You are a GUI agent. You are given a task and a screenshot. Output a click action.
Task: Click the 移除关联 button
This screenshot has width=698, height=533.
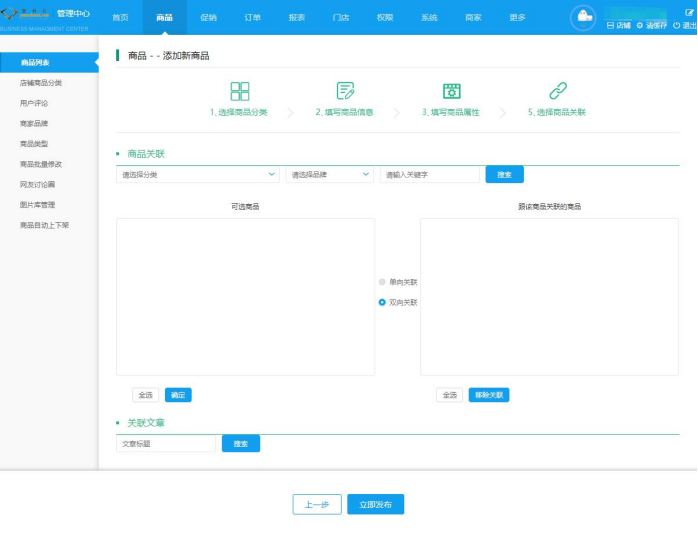(489, 395)
